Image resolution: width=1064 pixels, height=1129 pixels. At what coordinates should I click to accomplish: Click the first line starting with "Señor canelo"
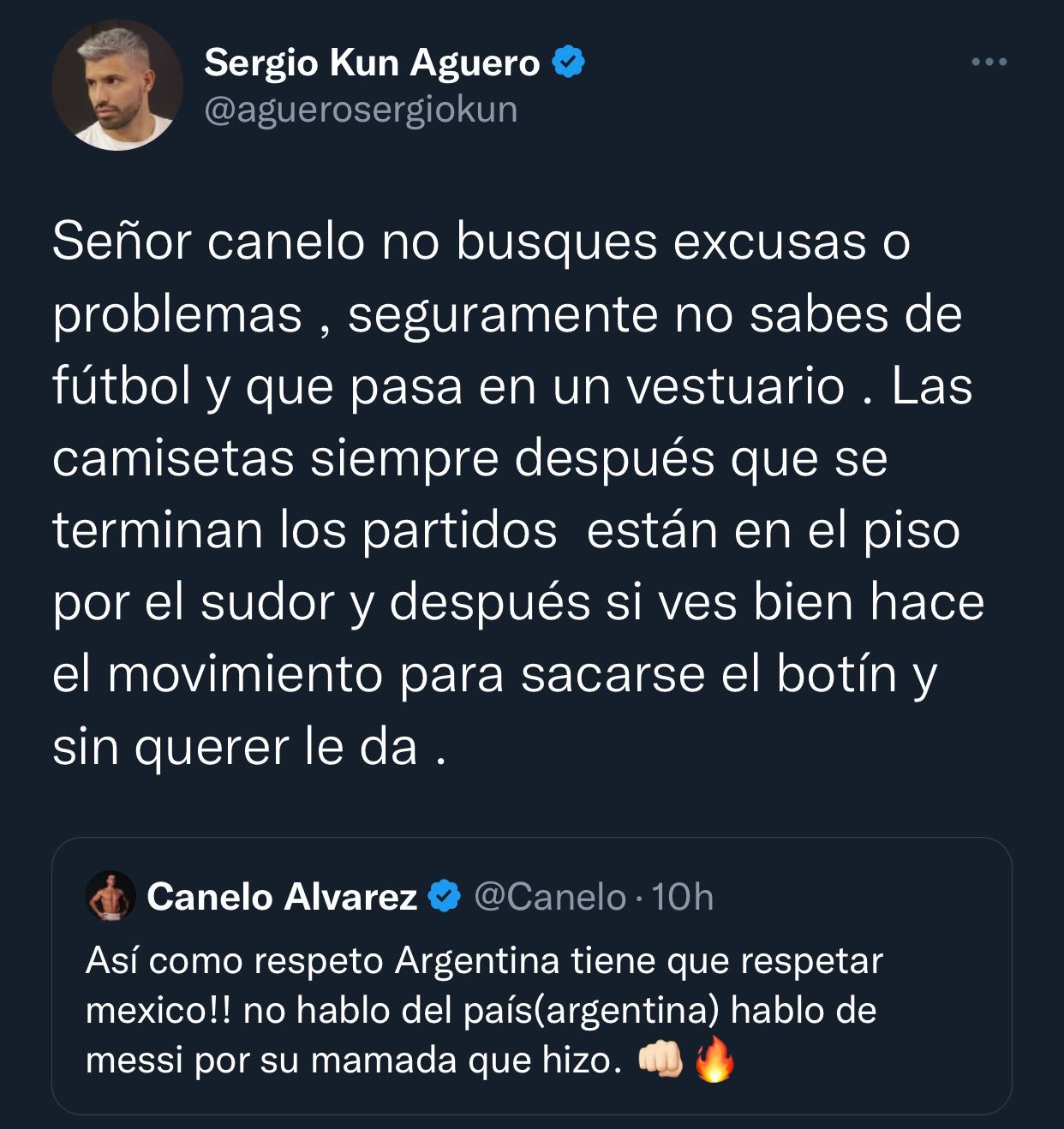pos(481,242)
